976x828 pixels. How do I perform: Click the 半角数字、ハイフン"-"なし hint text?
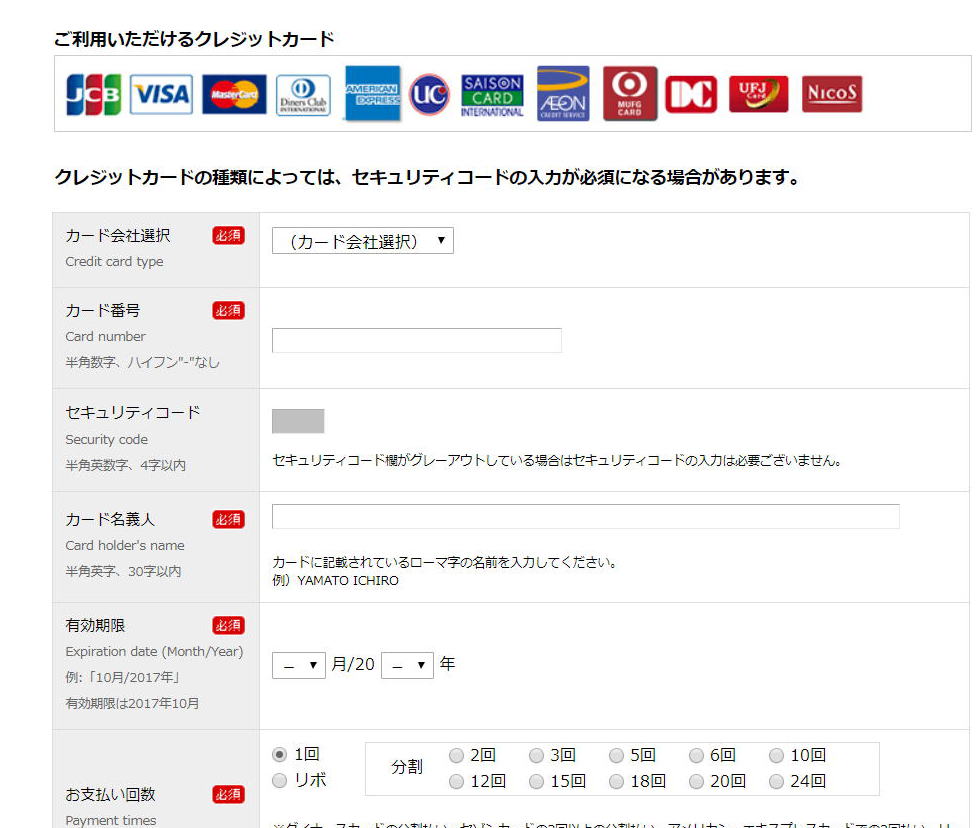(x=143, y=362)
